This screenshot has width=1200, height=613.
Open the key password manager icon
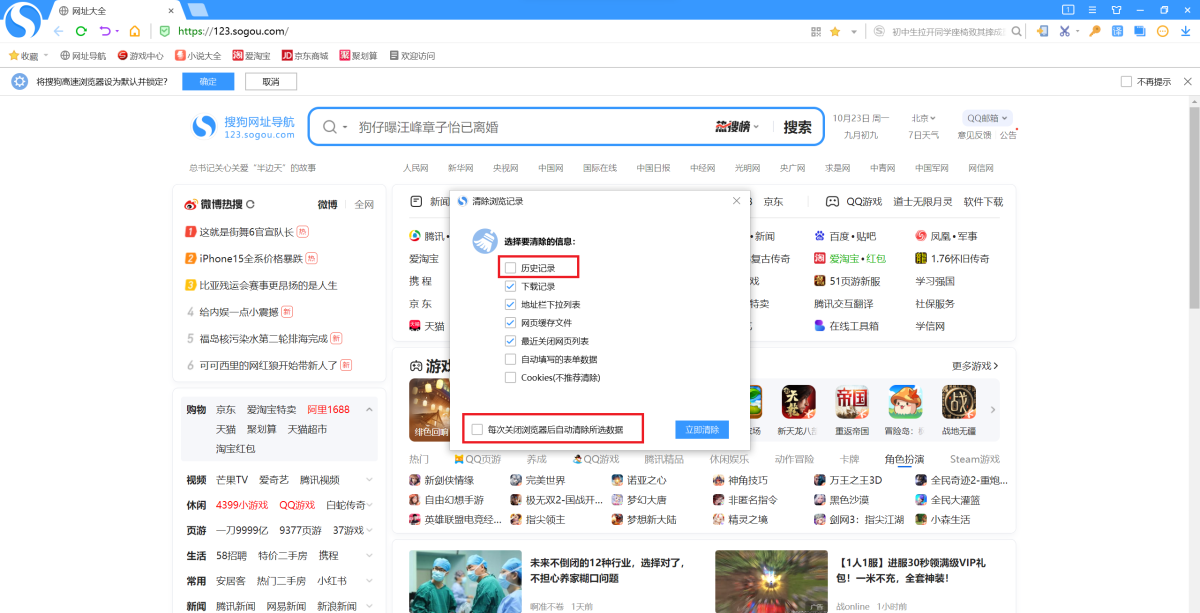click(1095, 31)
